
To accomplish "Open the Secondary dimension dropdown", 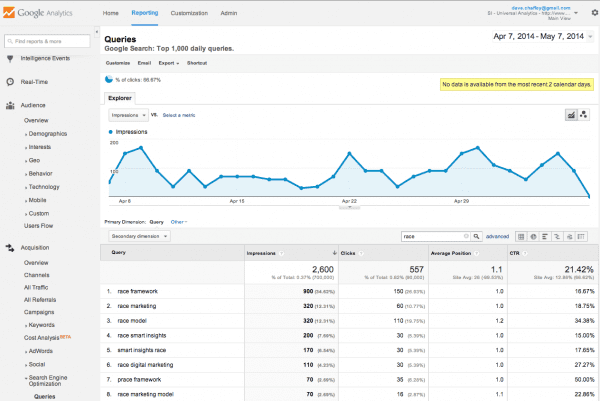I will tap(139, 236).
